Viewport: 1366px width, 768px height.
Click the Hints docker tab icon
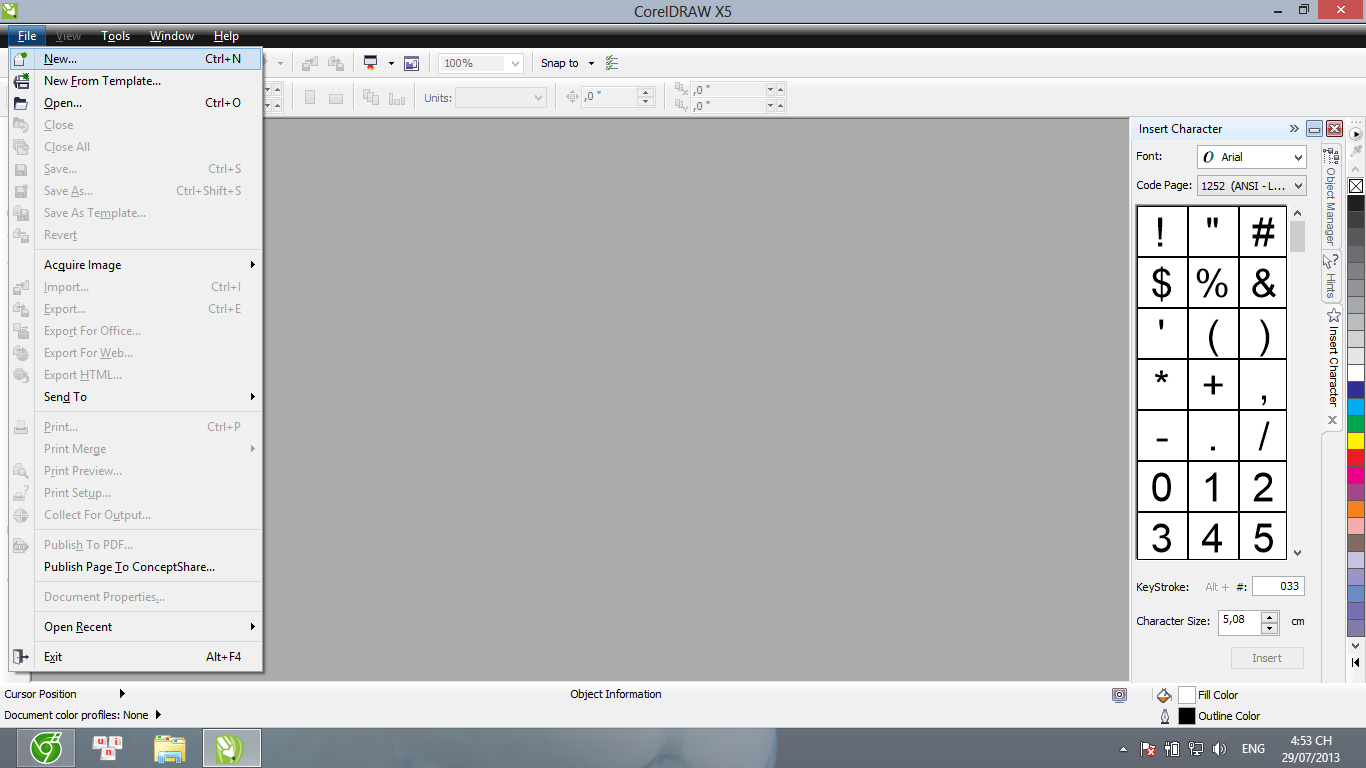click(1331, 262)
